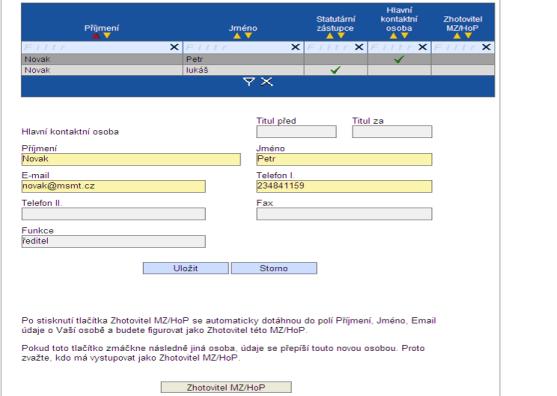Click the lukáš cell in Jméno column
This screenshot has height=396, width=557.
pyautogui.click(x=243, y=70)
